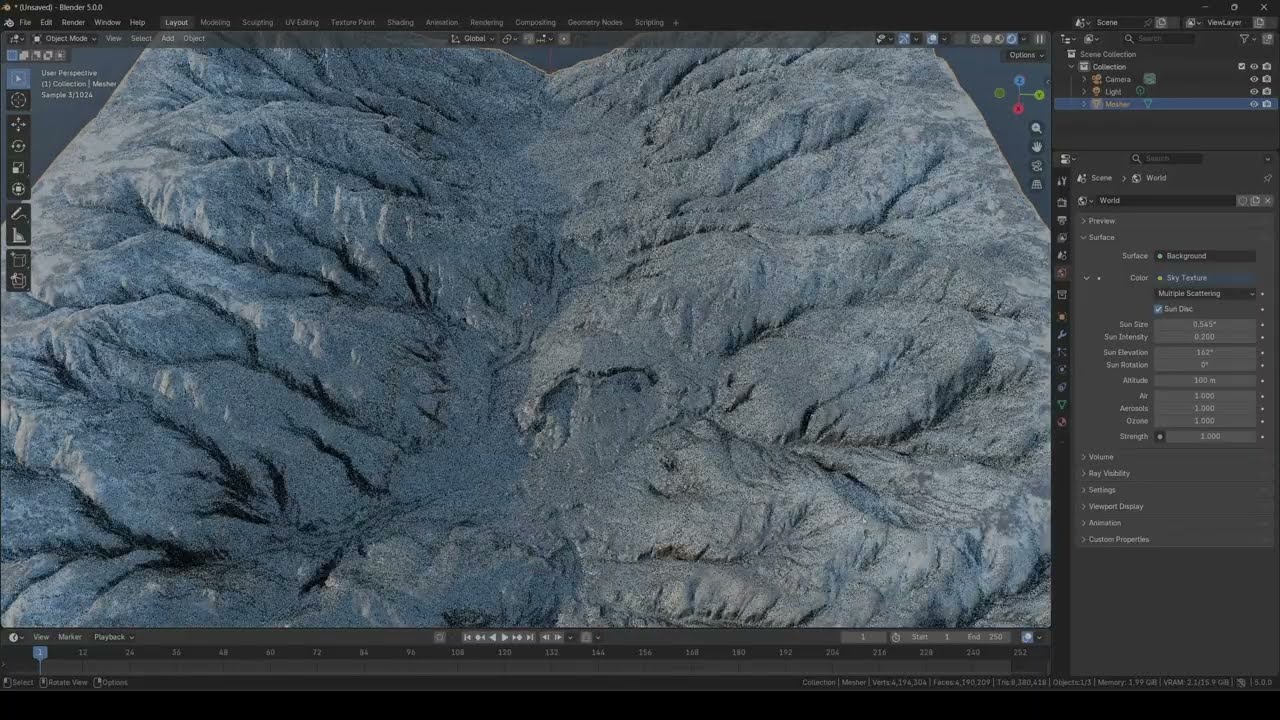Switch to the Shading workspace tab
Screen dimensions: 1280x720
pos(400,22)
